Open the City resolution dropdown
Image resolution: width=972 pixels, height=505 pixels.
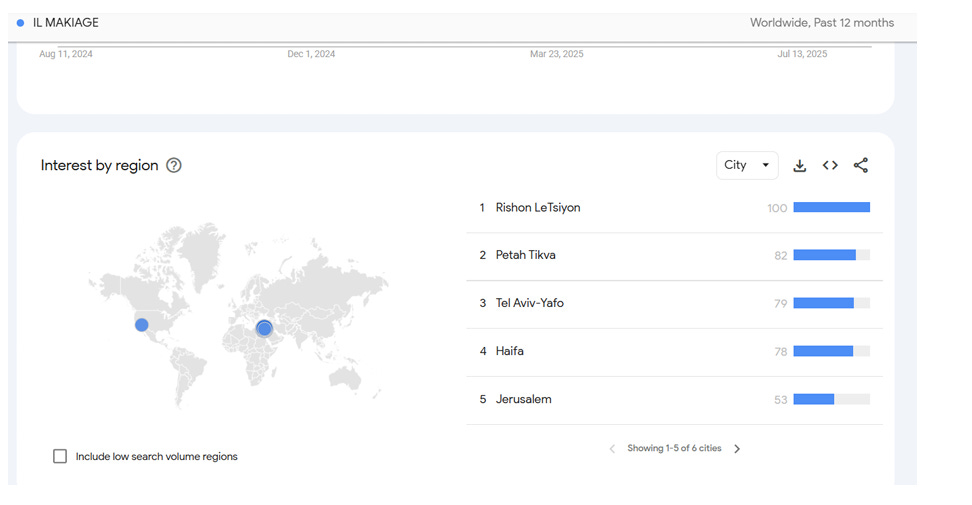(x=747, y=165)
